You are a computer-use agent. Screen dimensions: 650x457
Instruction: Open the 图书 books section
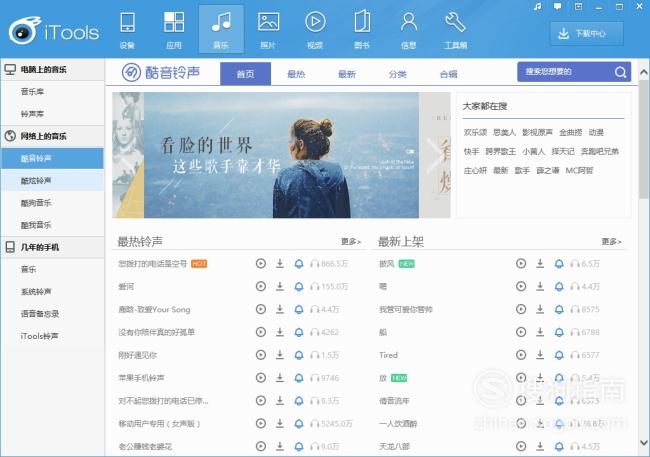pos(362,30)
